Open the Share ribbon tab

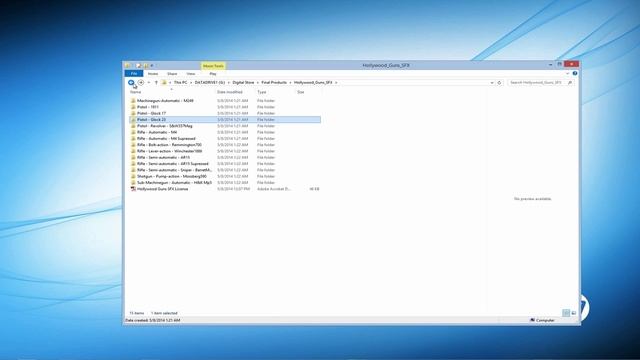[172, 74]
